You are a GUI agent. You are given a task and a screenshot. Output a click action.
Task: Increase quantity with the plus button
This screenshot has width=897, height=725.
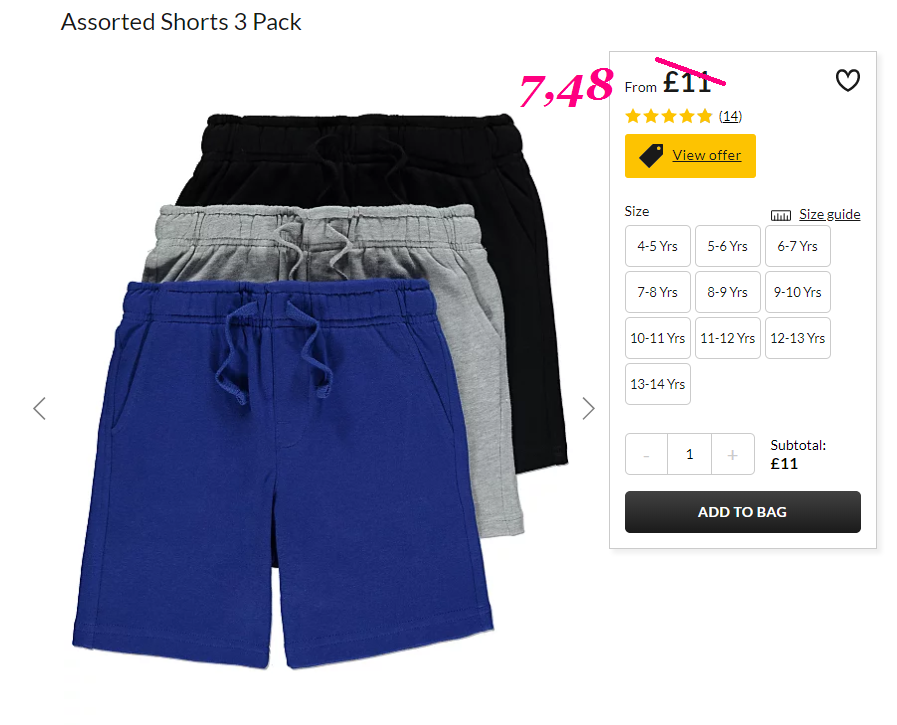[x=733, y=454]
